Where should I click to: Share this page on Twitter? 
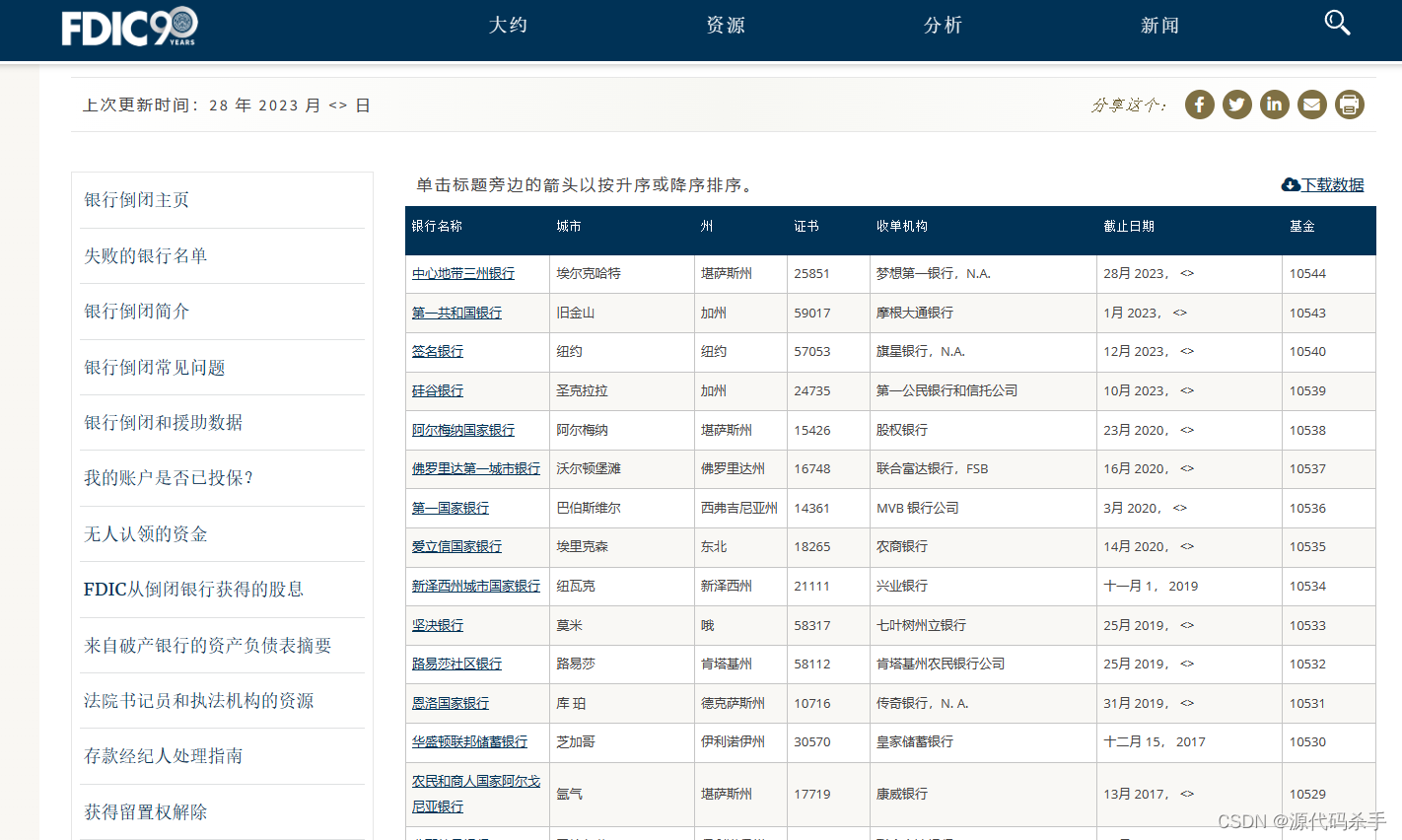click(1237, 105)
